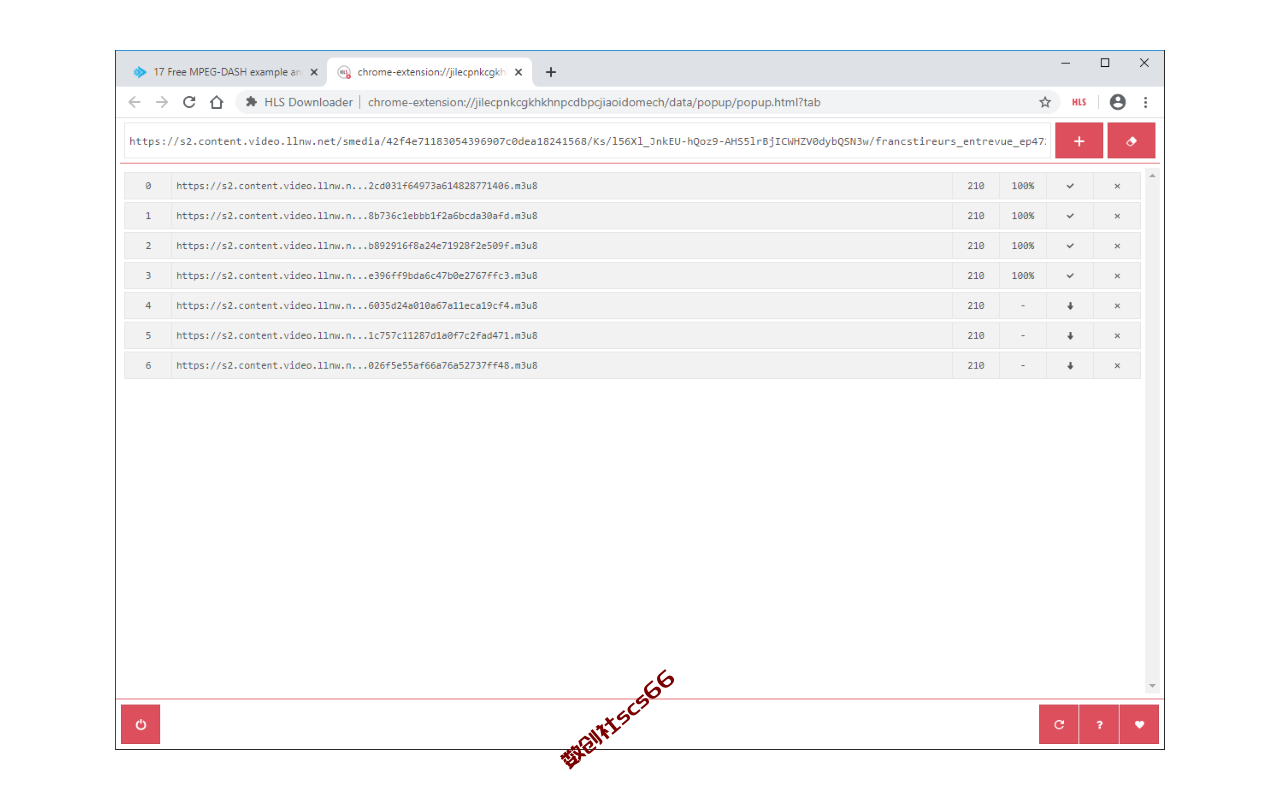This screenshot has width=1280, height=800.
Task: Click the dash progress cell in row 5
Action: [1023, 336]
